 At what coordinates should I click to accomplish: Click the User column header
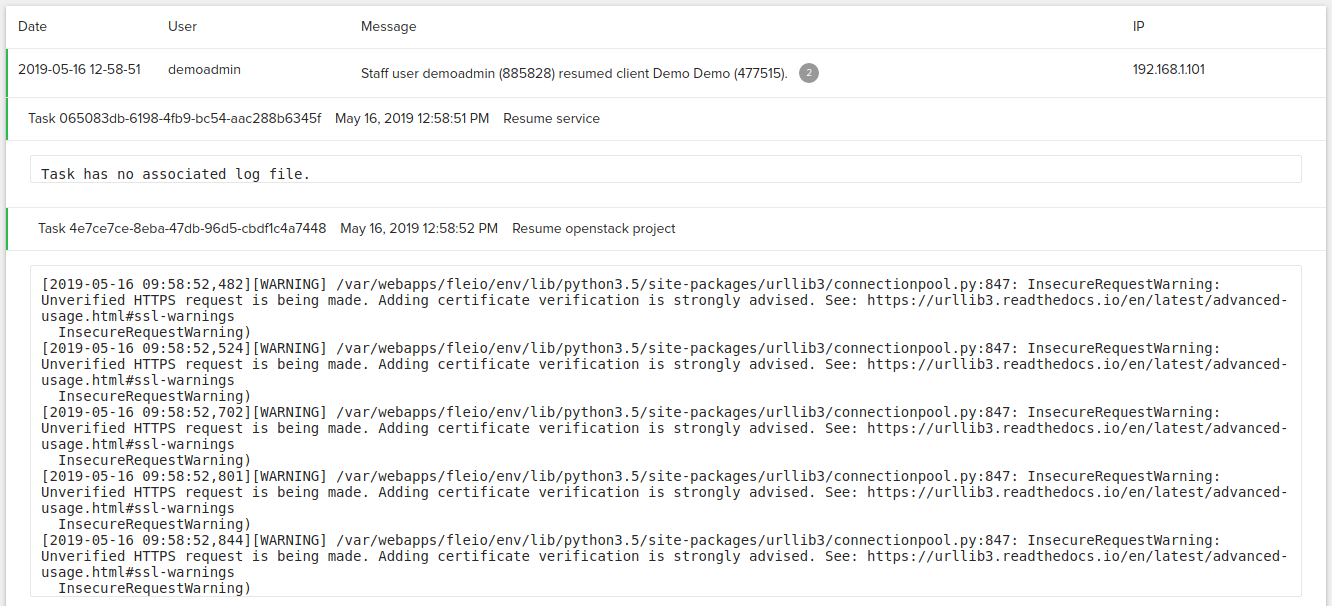[183, 26]
